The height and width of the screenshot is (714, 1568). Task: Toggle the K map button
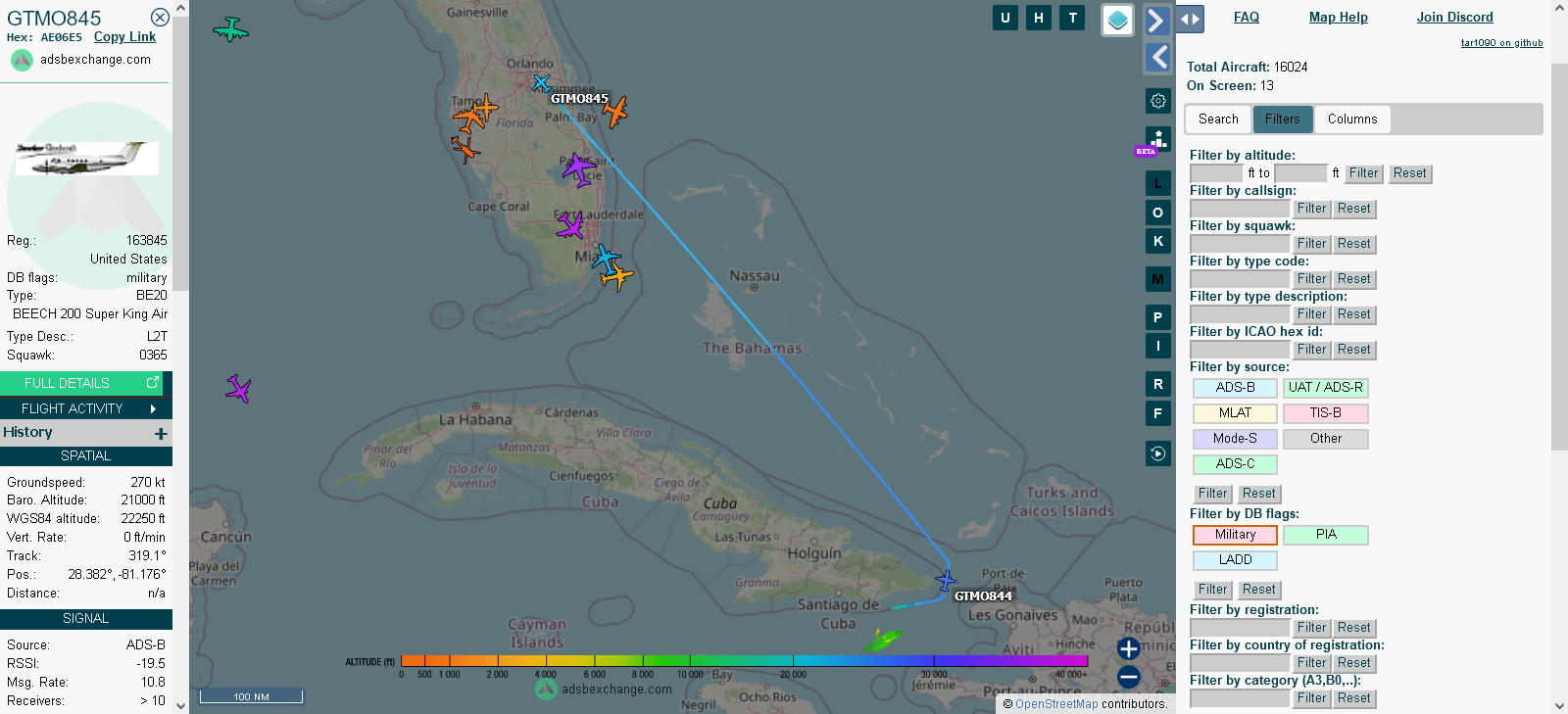pyautogui.click(x=1157, y=241)
